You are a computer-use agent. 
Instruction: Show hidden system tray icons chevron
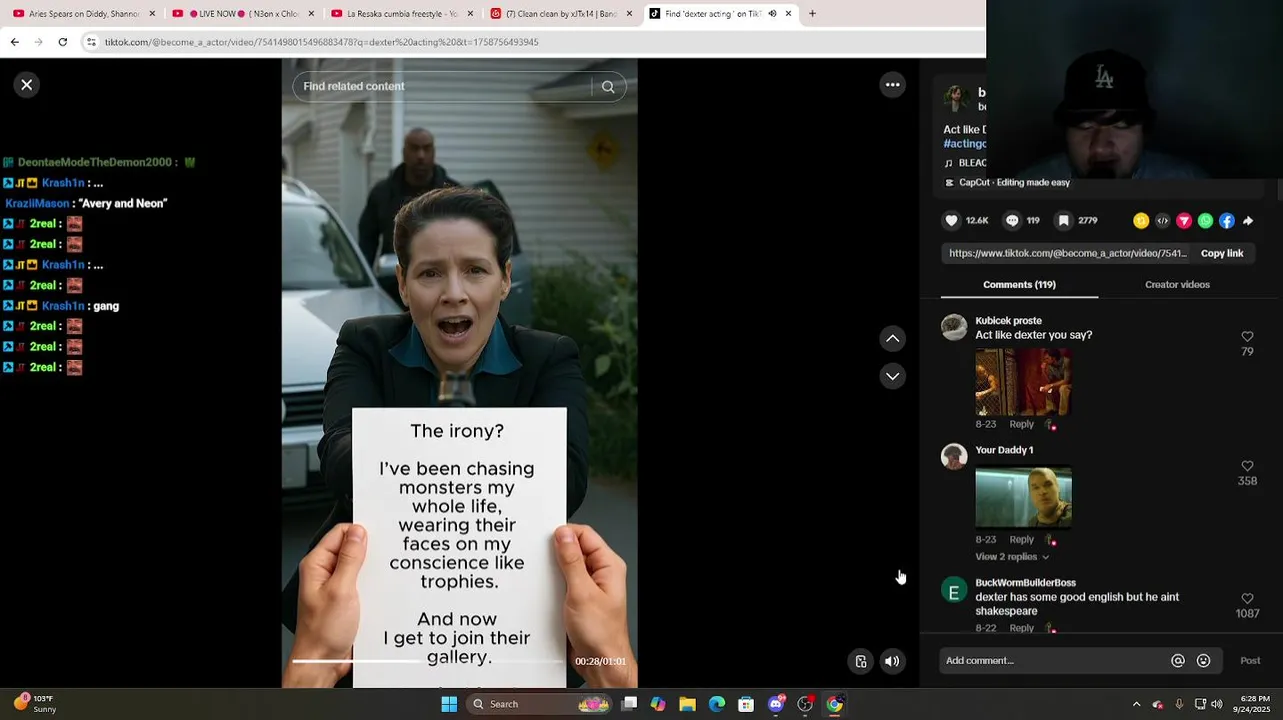(1136, 704)
